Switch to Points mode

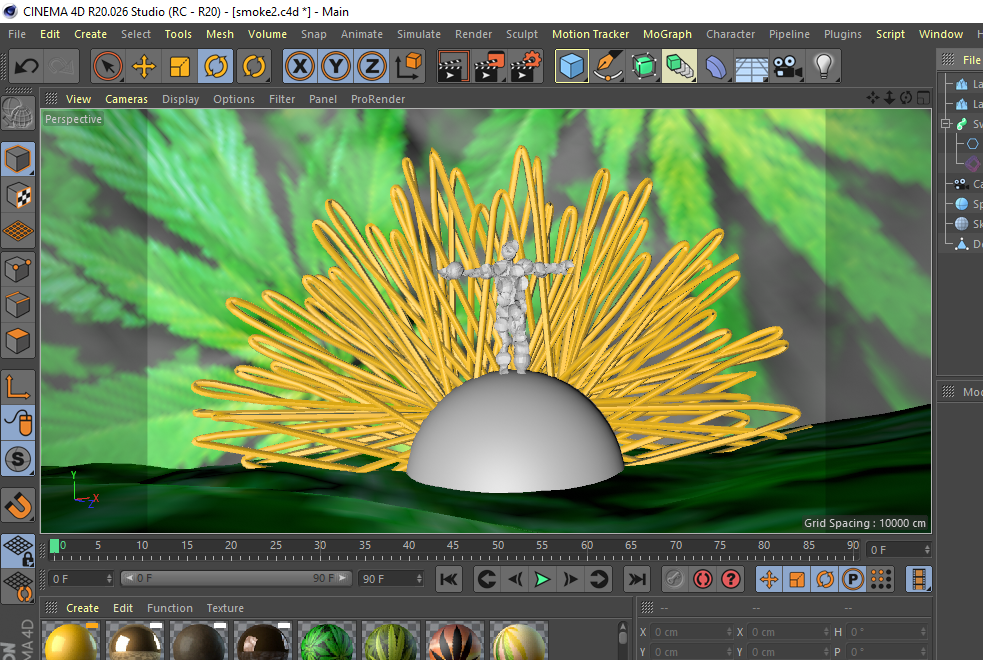(x=18, y=270)
